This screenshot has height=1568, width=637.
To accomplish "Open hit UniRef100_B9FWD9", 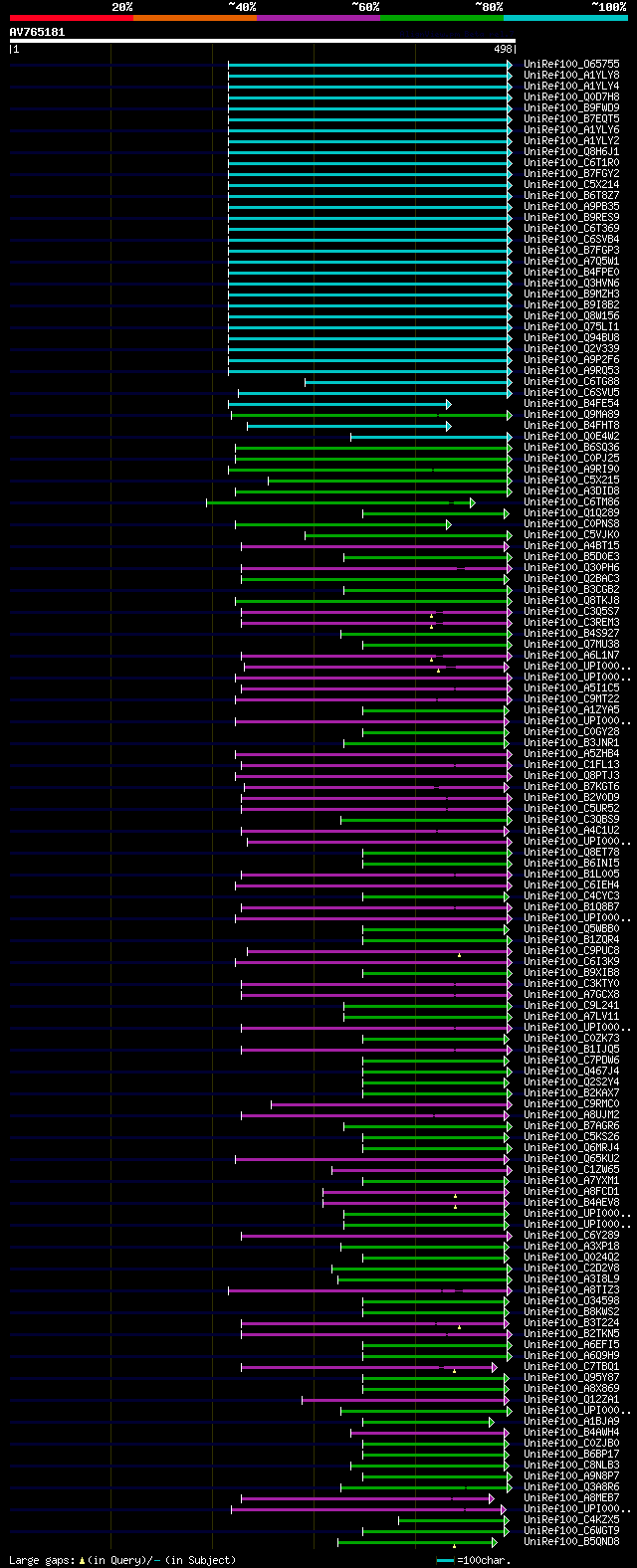I will click(x=572, y=108).
